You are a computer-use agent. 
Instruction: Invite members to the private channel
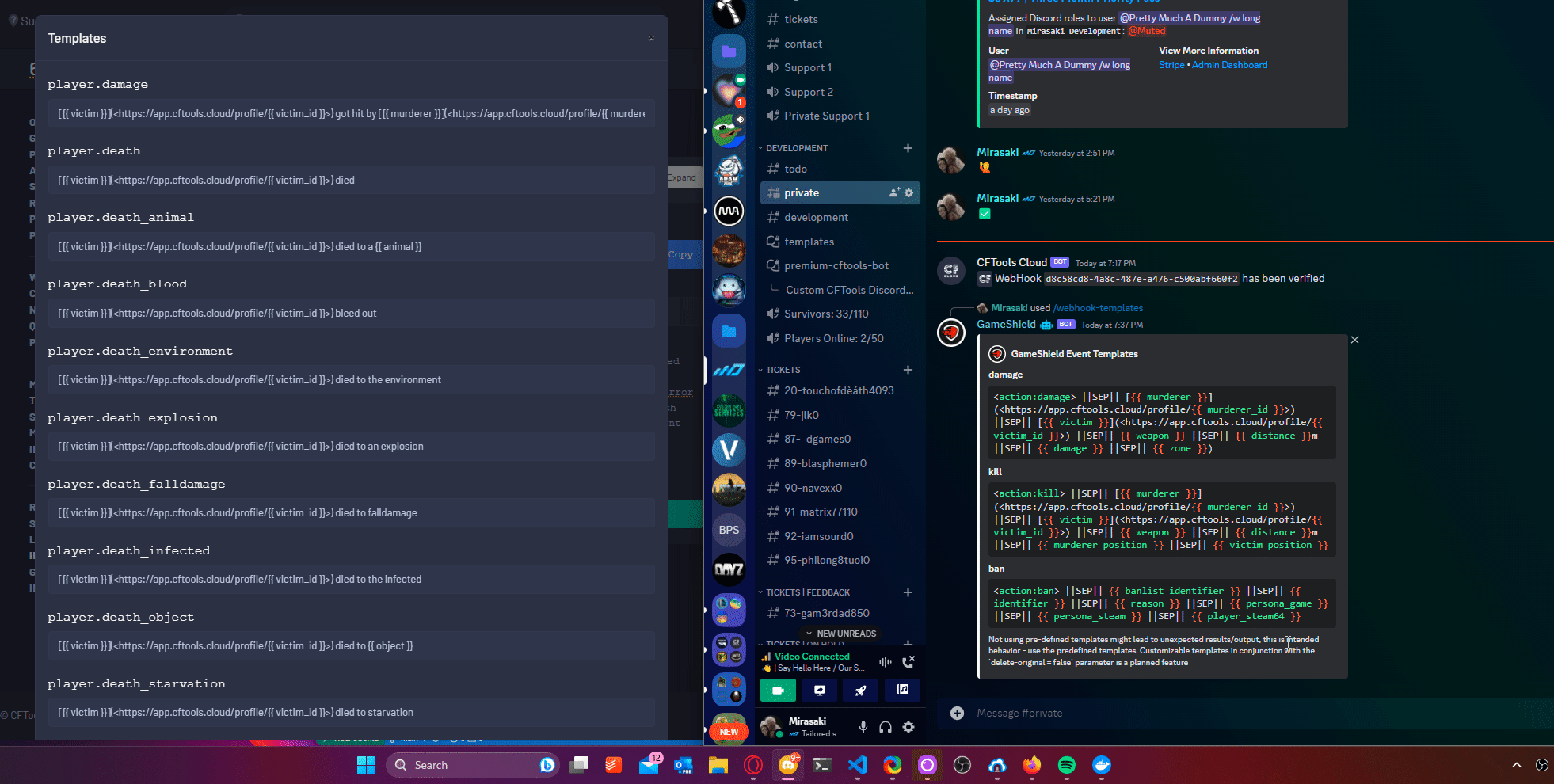pos(894,192)
